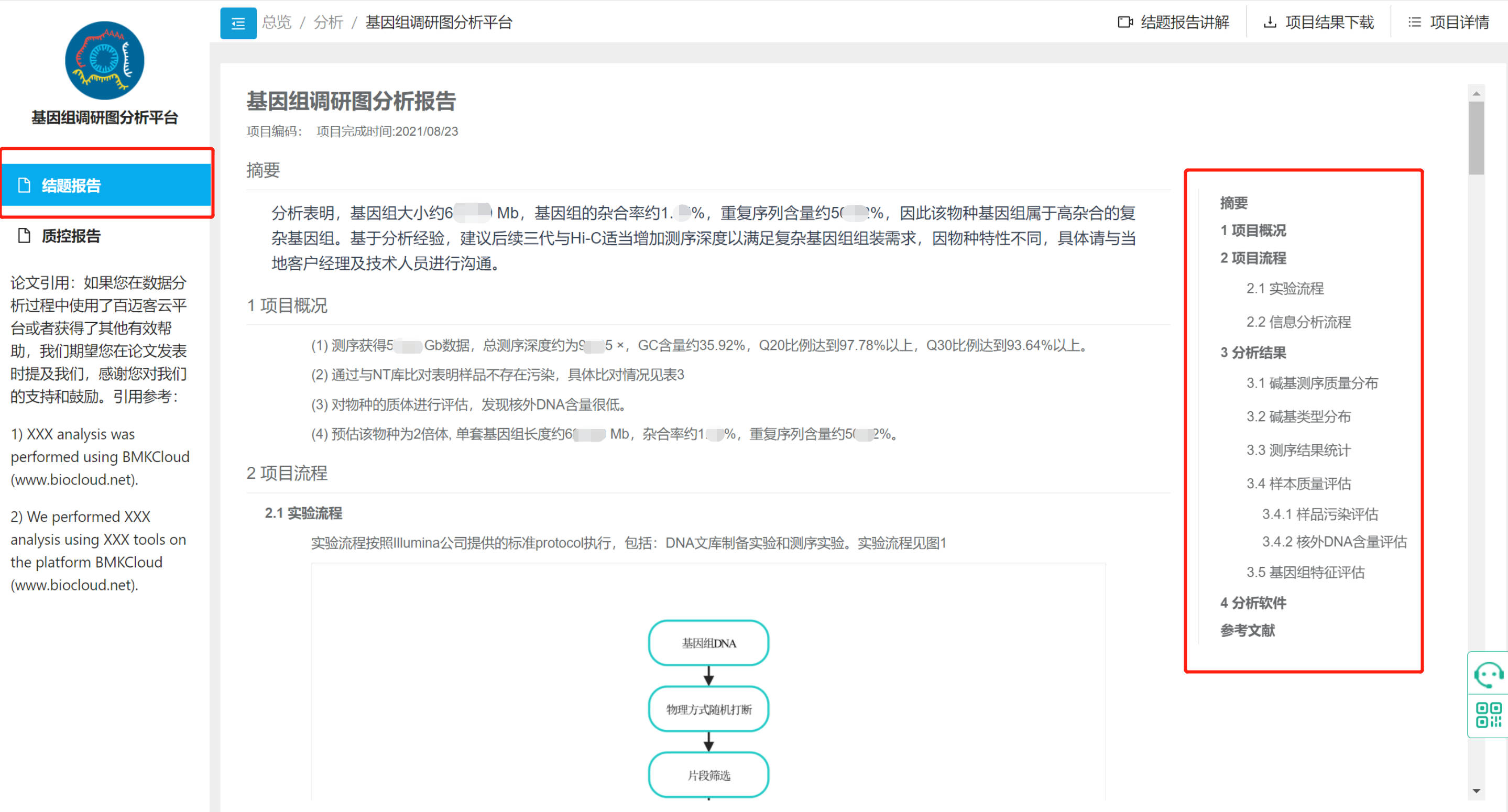The image size is (1508, 812).
Task: Click the video icon for 结题报告讲解
Action: tap(1124, 22)
